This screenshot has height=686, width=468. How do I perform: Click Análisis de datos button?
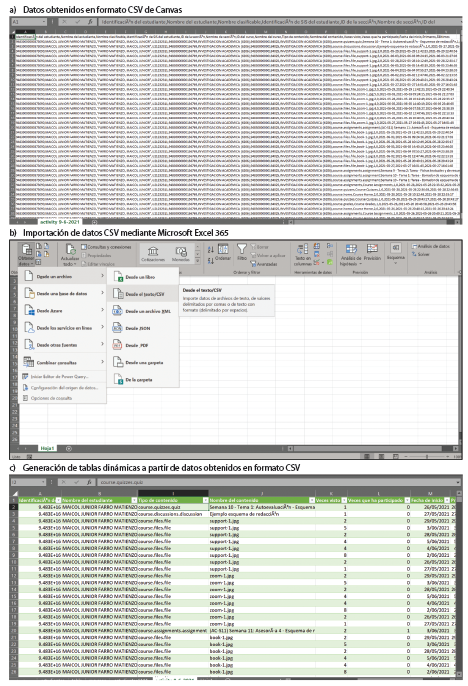[x=431, y=246]
